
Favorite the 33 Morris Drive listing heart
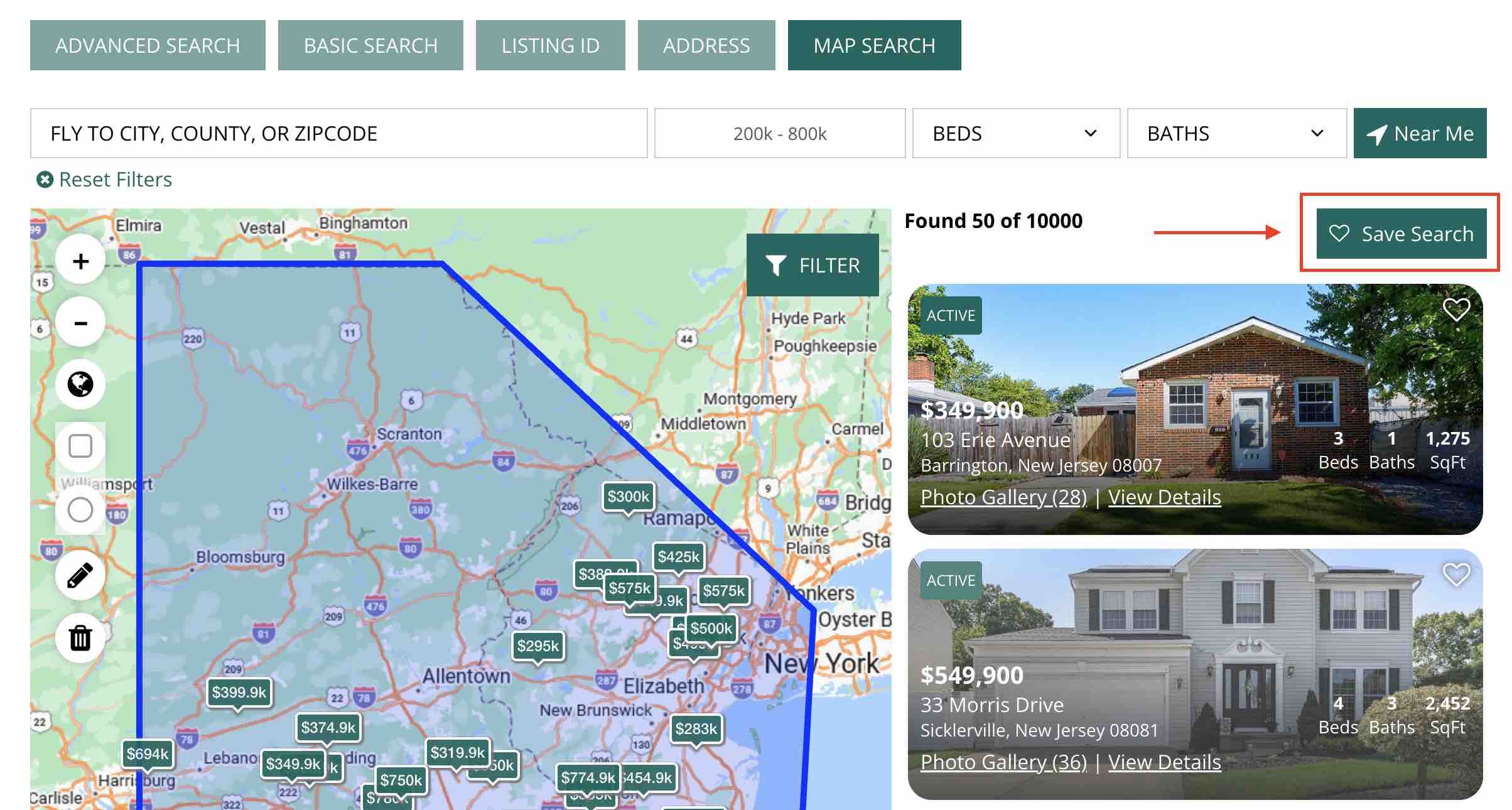(x=1456, y=575)
